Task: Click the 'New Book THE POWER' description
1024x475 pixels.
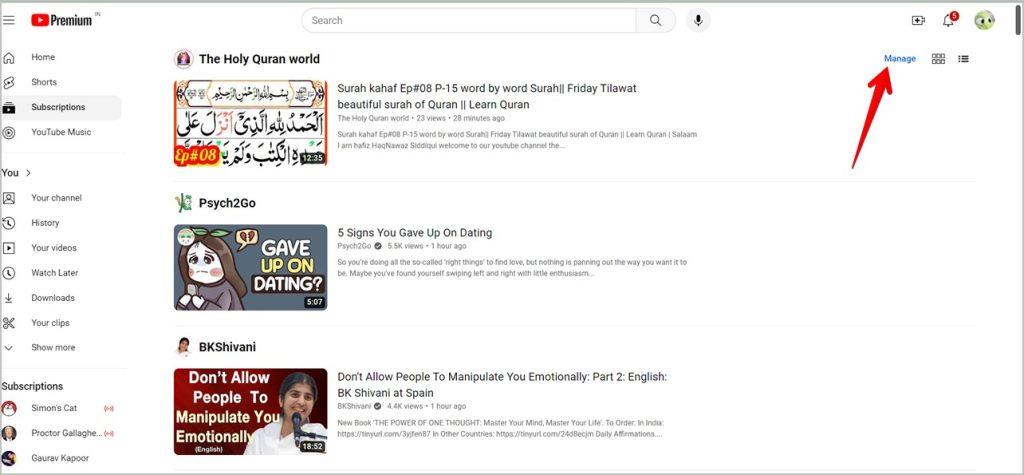Action: tap(500, 428)
